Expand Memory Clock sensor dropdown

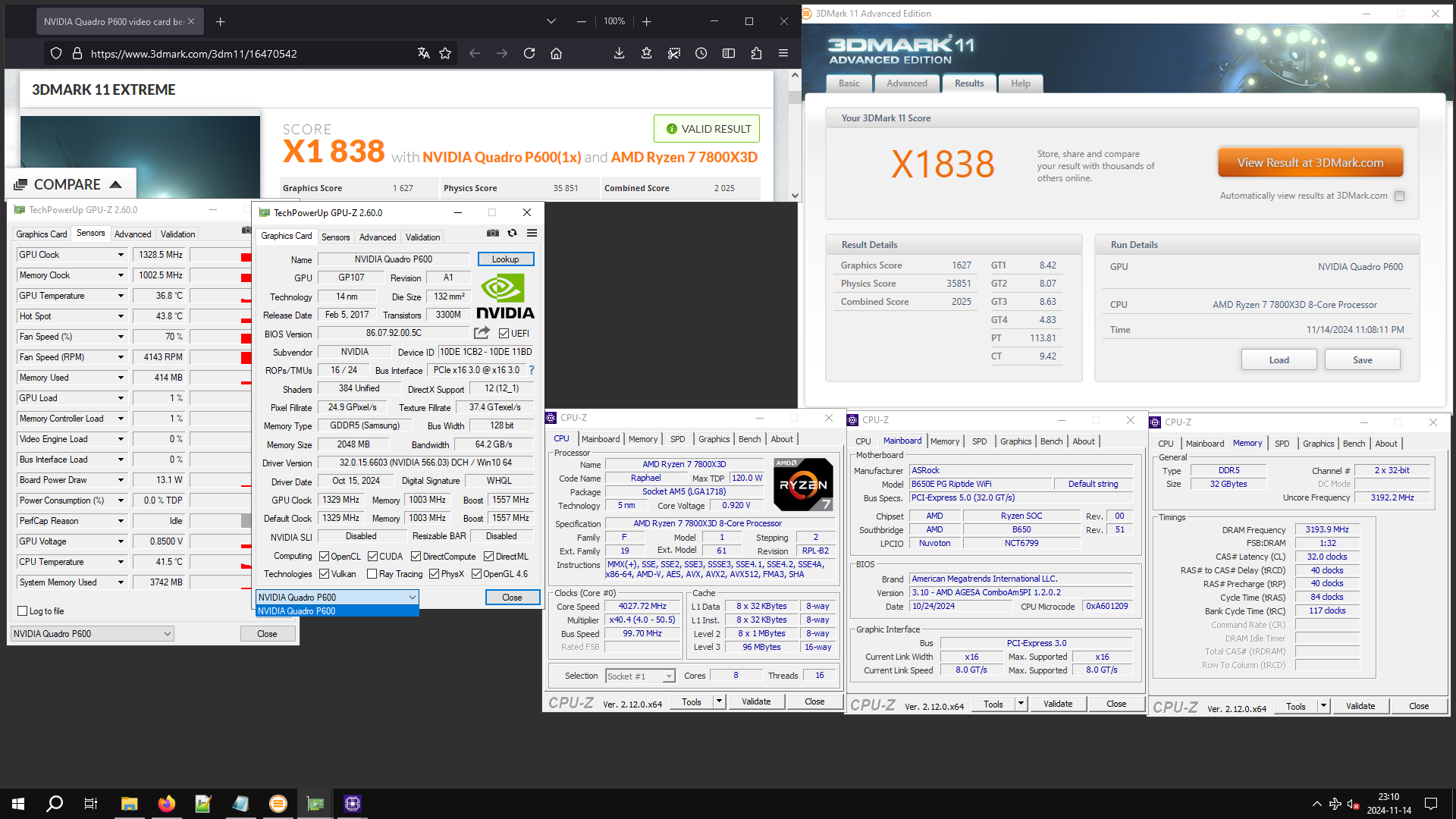coord(121,275)
